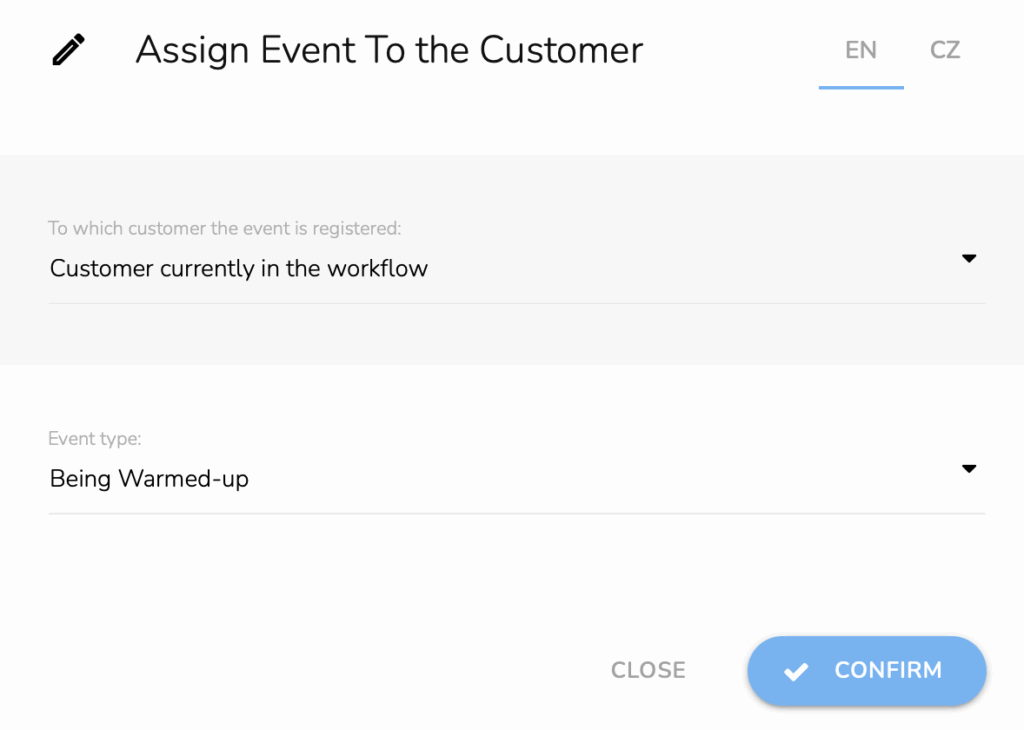
Task: Click the checkmark icon on Confirm
Action: click(x=796, y=672)
